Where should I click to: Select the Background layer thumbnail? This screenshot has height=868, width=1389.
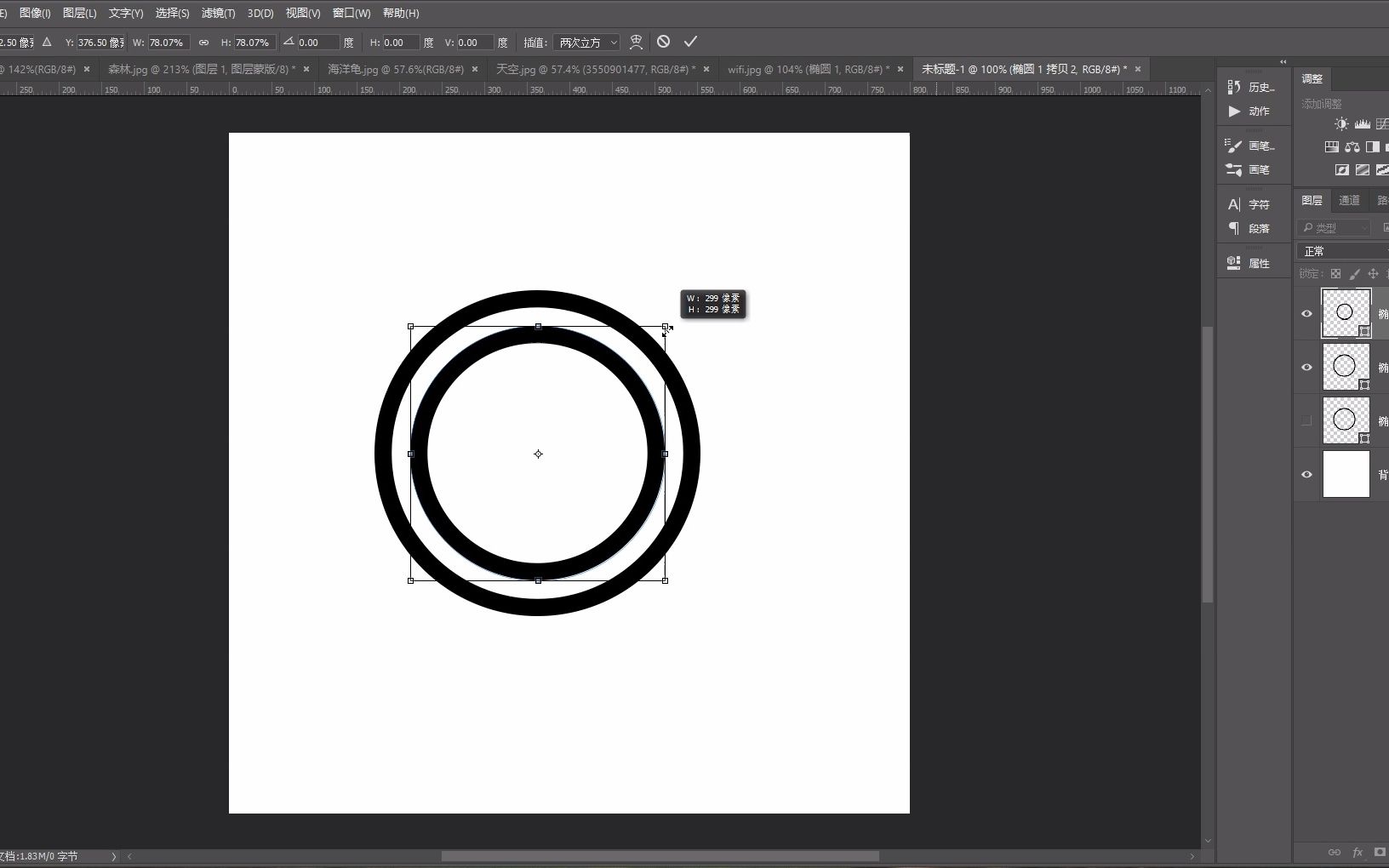[1346, 474]
